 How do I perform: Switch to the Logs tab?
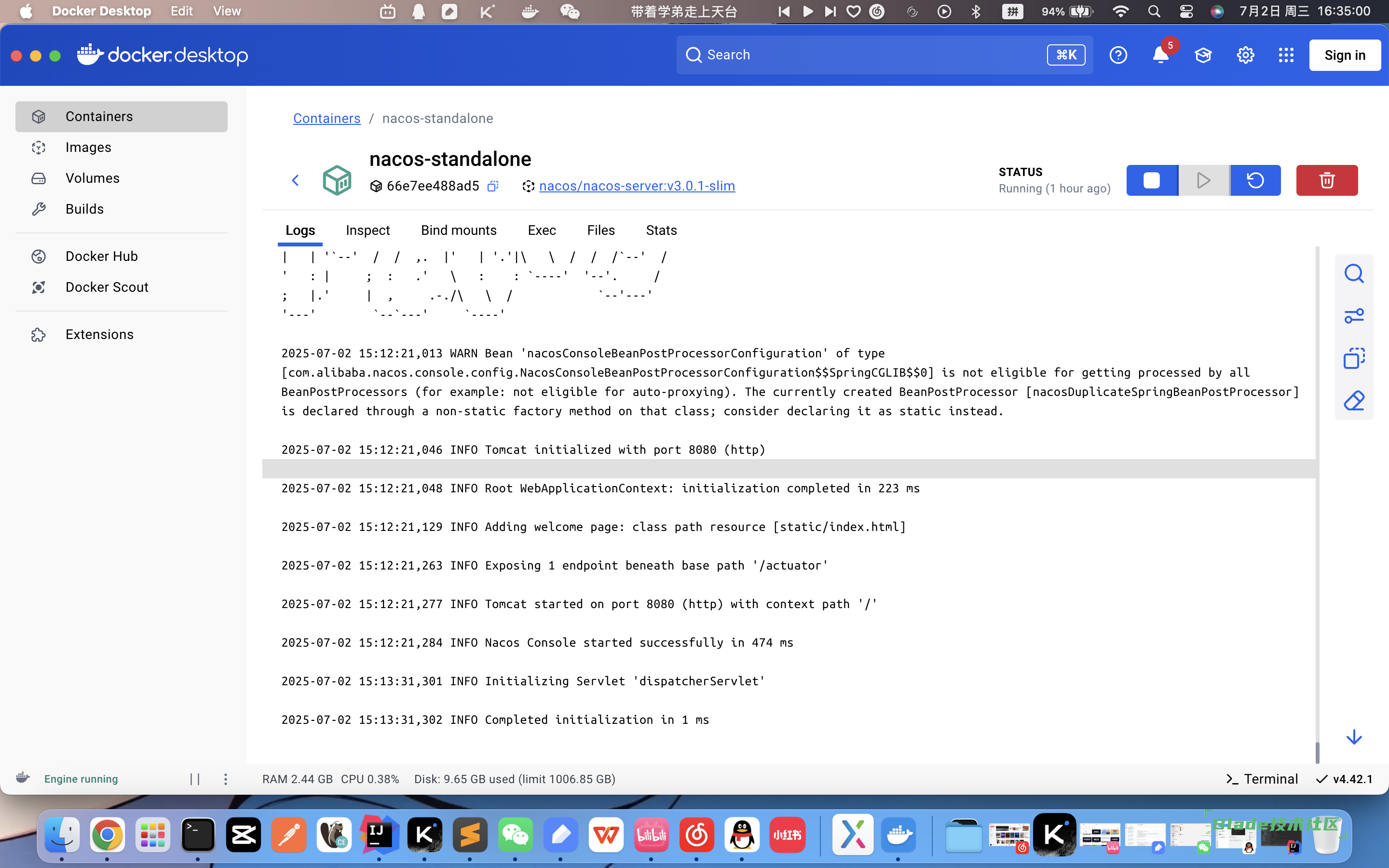pos(300,230)
